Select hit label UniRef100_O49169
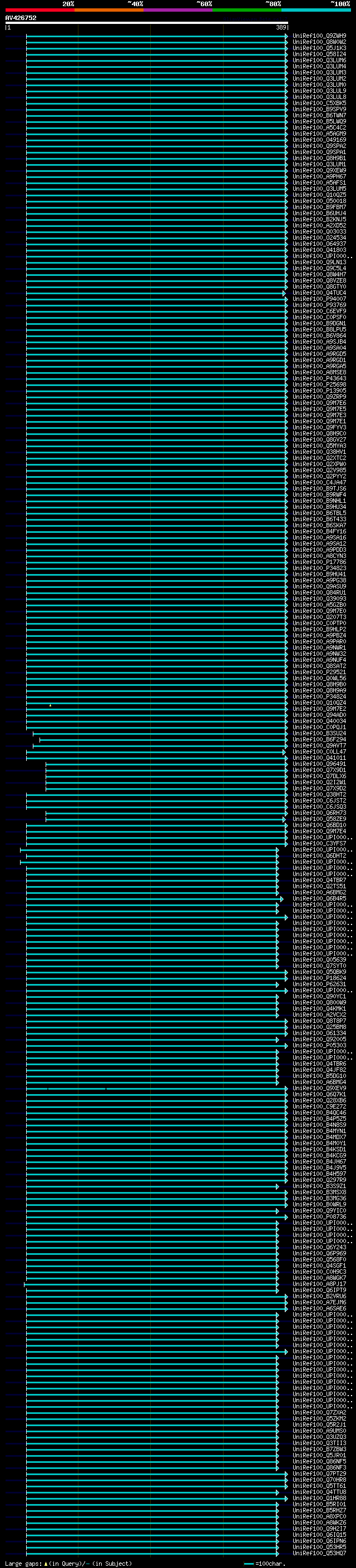Image resolution: width=356 pixels, height=1568 pixels. [x=319, y=140]
